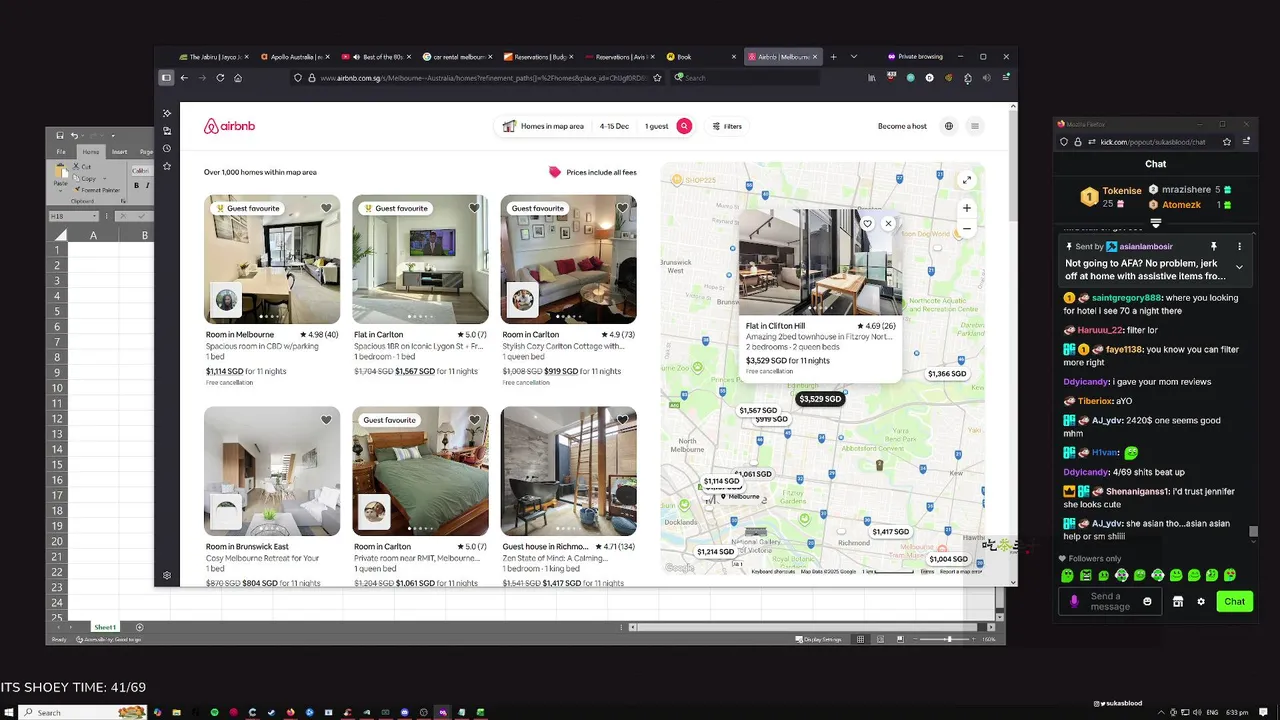Bookmark the Airbnb page with star
This screenshot has width=1280, height=720.
coord(657,78)
